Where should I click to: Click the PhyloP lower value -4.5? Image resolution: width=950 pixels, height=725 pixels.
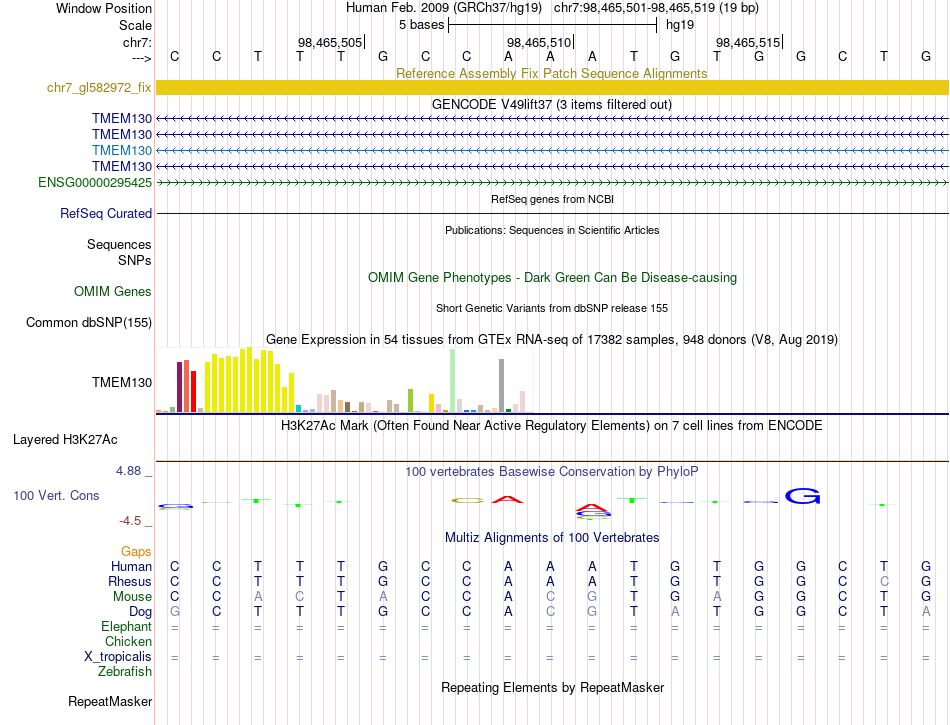pos(130,521)
